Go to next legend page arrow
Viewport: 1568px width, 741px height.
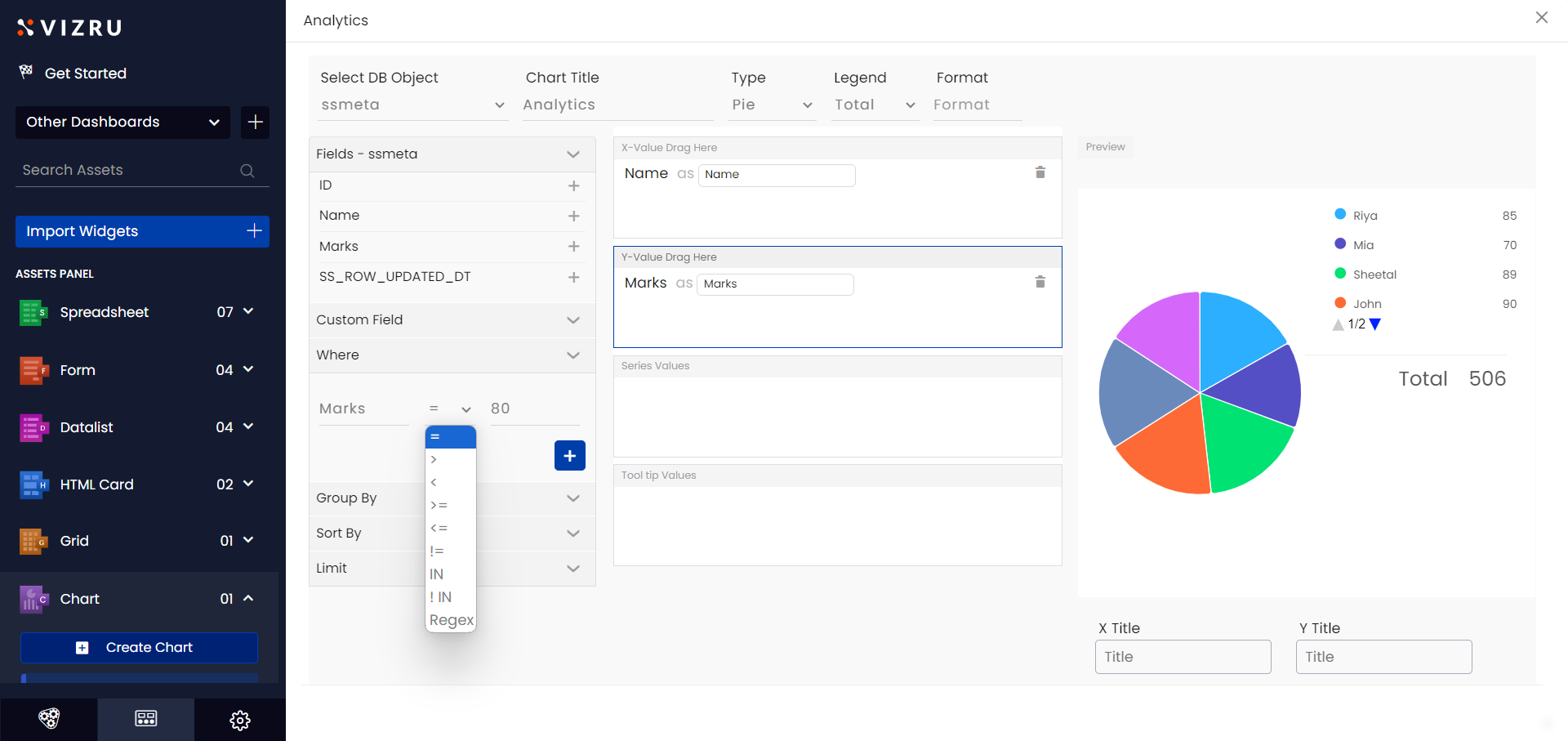[1375, 324]
